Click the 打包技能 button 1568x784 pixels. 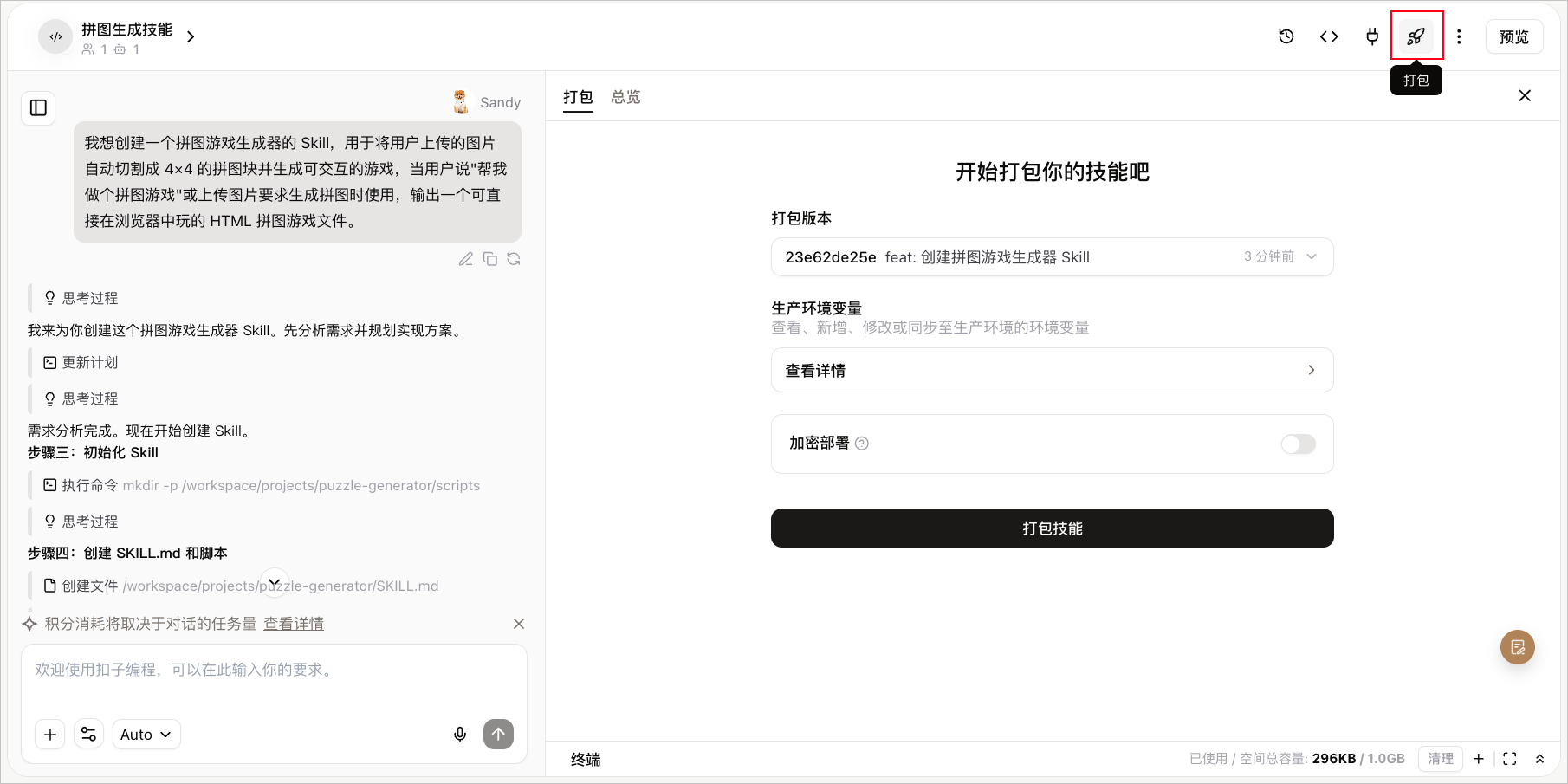click(1052, 528)
